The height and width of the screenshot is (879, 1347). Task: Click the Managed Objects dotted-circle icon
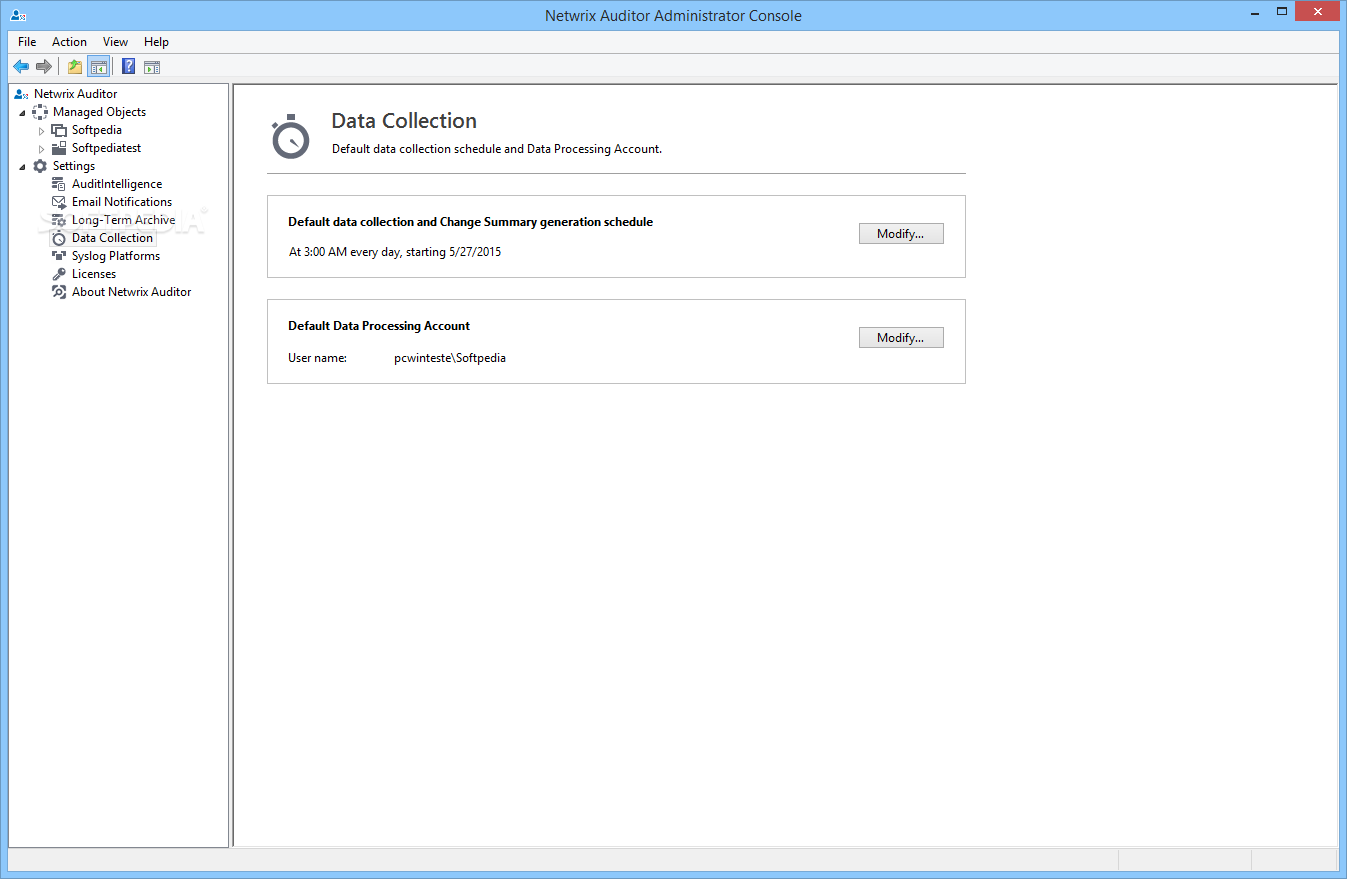pyautogui.click(x=40, y=112)
